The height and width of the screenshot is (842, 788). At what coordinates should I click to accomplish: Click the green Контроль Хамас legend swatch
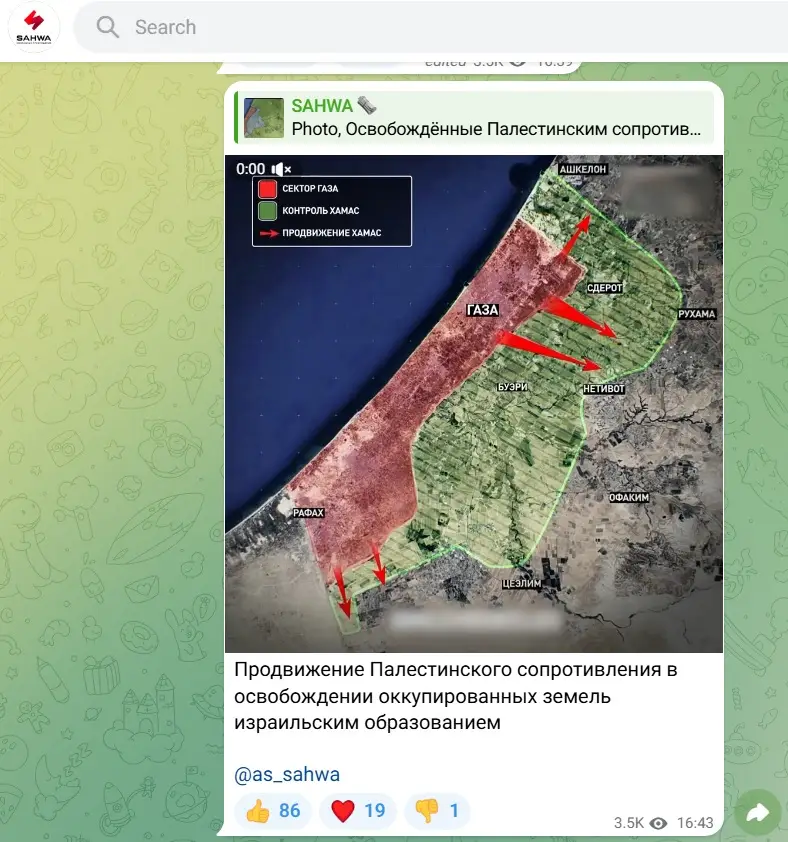pos(267,211)
